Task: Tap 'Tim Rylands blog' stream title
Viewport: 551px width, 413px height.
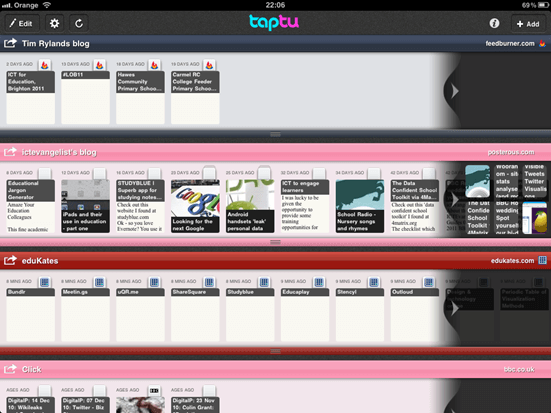Action: point(56,44)
